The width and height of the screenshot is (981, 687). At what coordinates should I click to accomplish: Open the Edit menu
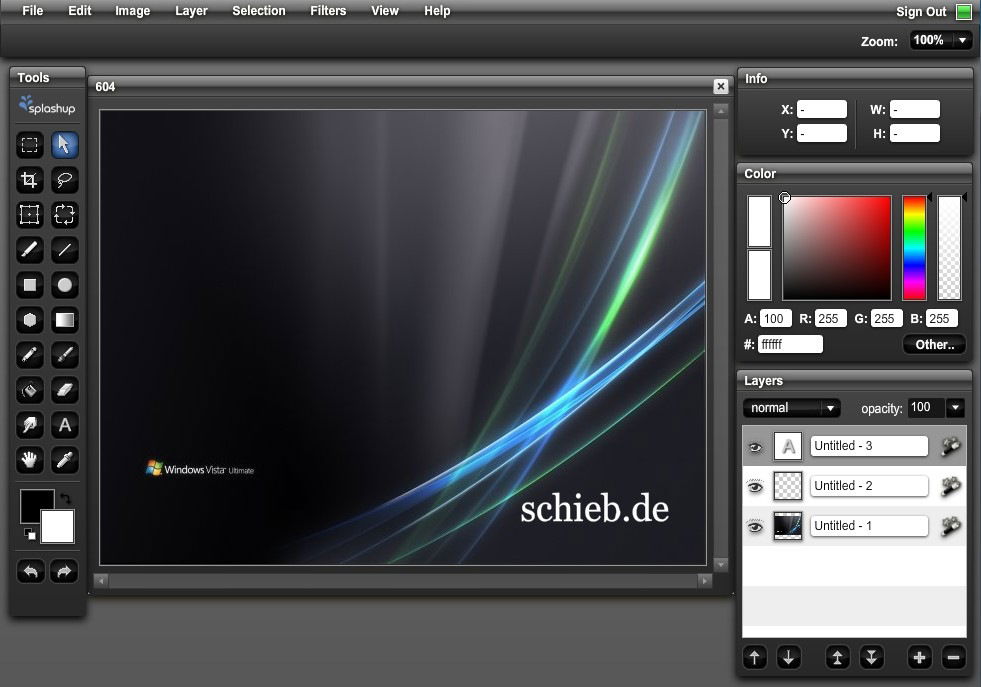coord(79,11)
